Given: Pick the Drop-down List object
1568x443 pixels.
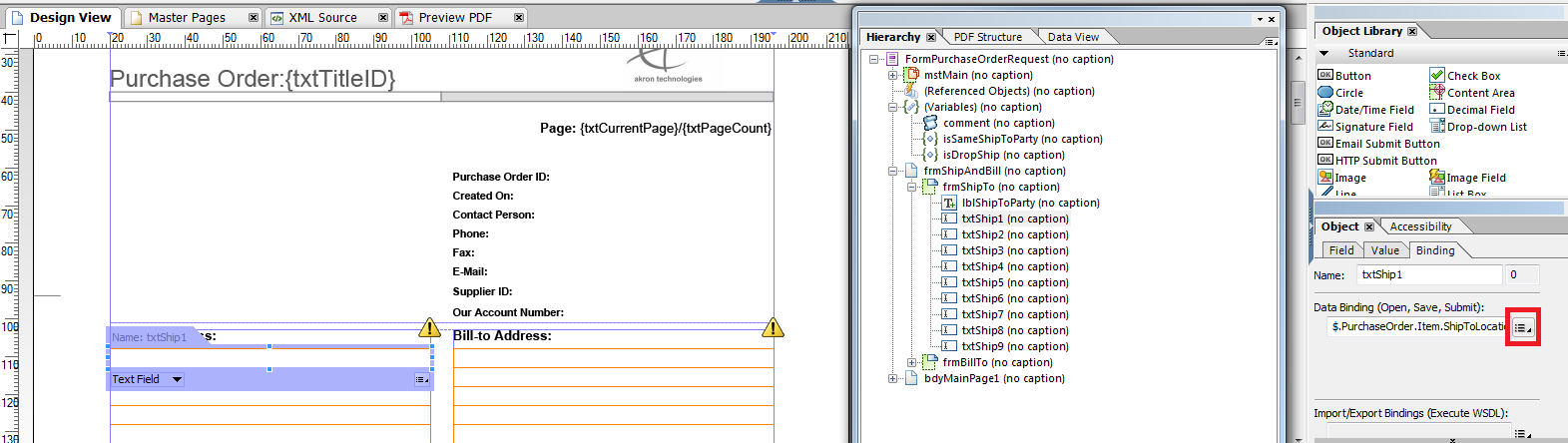Looking at the screenshot, I should pos(1478,127).
